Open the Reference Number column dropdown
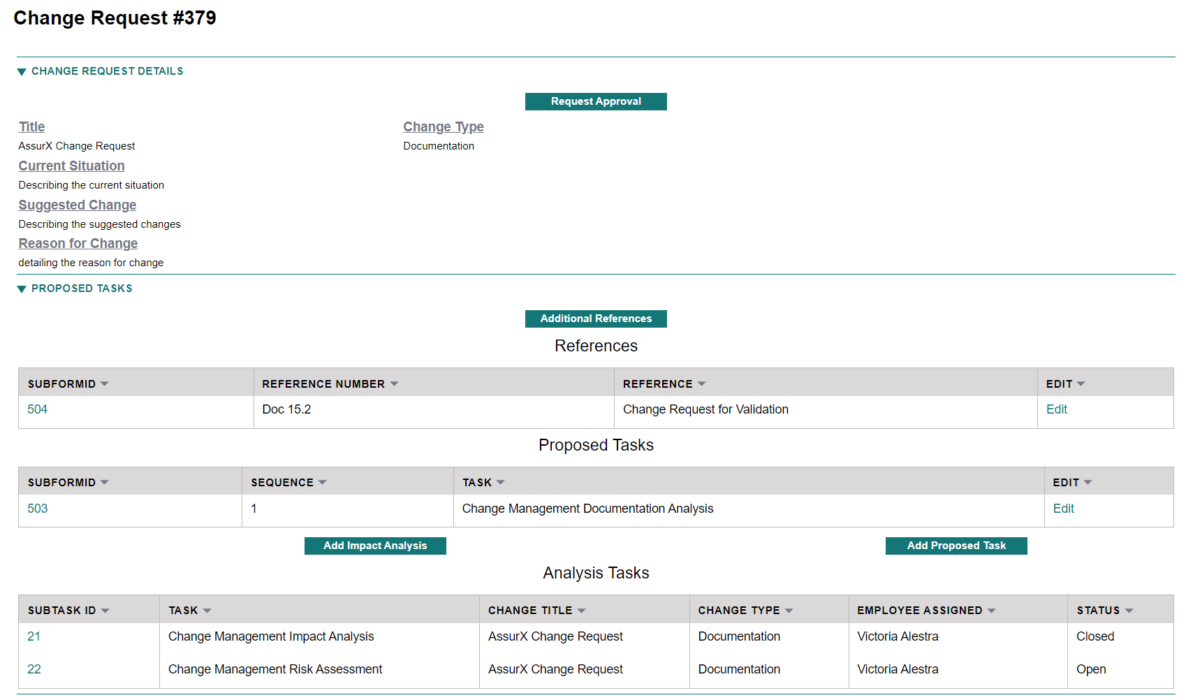 point(397,383)
